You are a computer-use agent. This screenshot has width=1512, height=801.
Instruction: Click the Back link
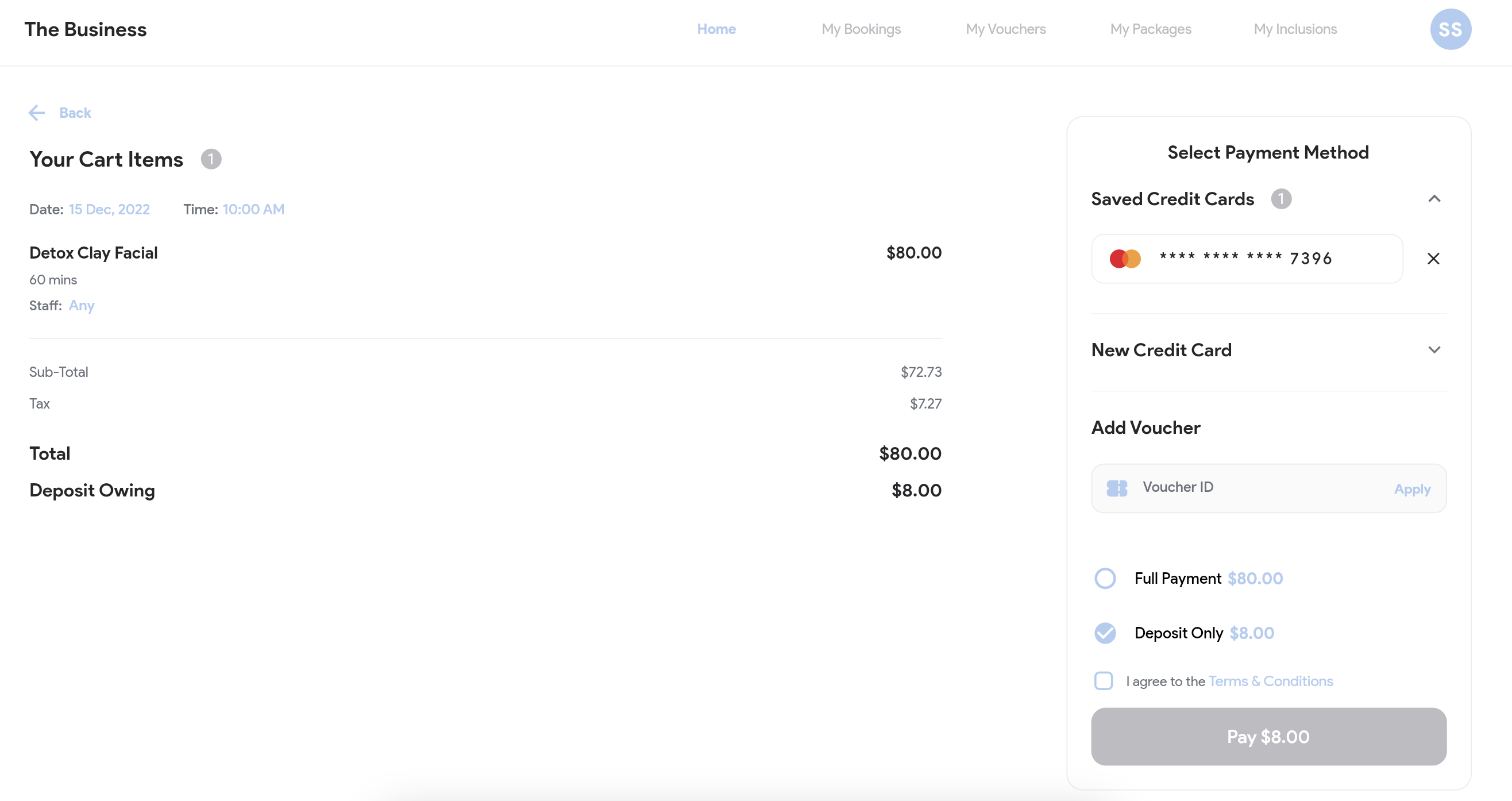coord(75,113)
